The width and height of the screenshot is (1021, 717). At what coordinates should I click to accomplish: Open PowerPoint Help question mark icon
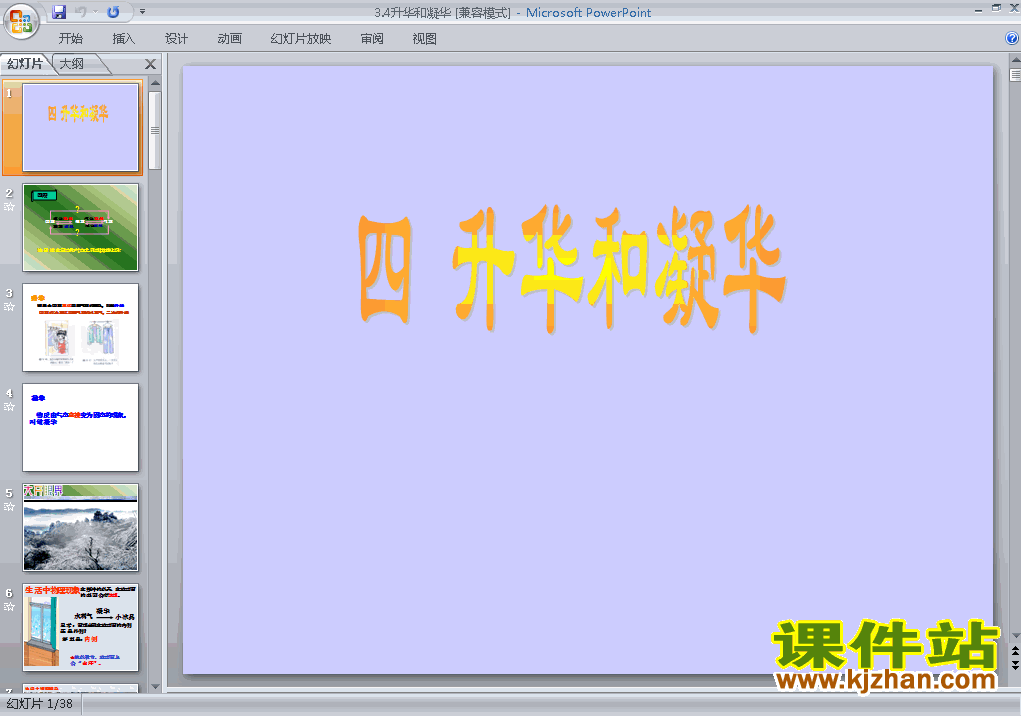coord(1012,38)
